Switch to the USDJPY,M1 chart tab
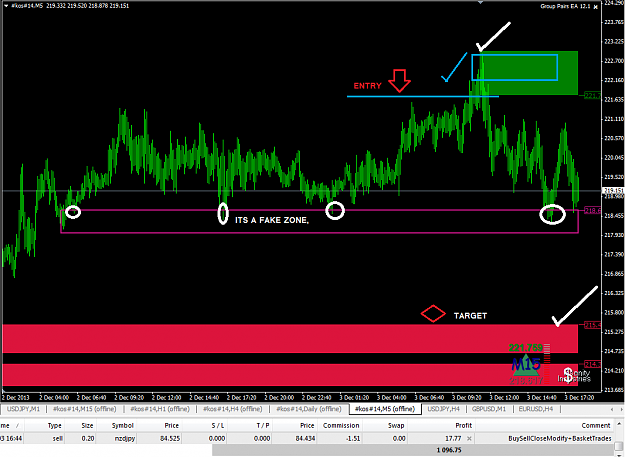625x457 pixels. click(23, 409)
